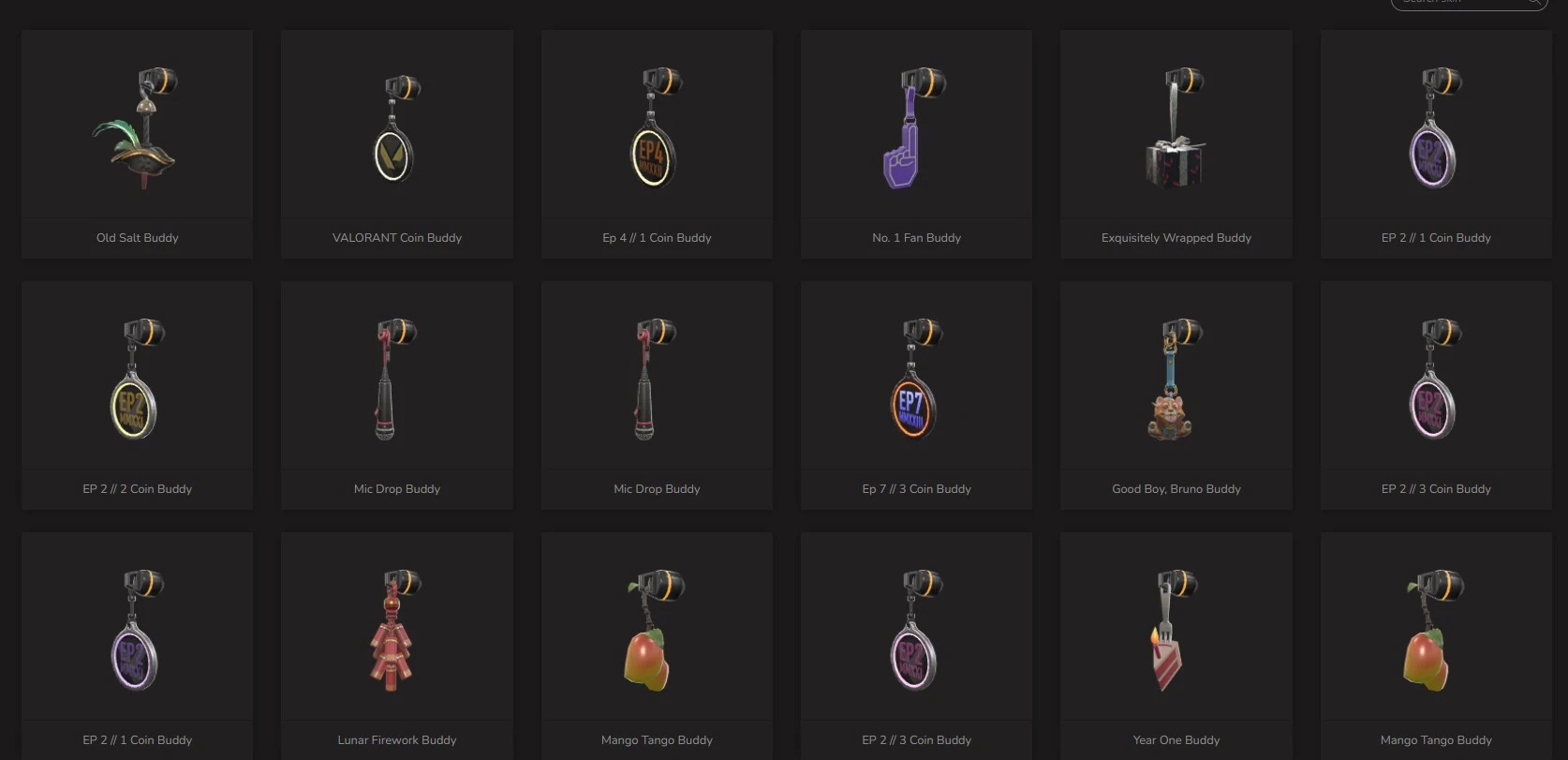Click the bottom-row EP 2 // 3 Coin Buddy label
This screenshot has width=1568, height=760.
click(916, 740)
